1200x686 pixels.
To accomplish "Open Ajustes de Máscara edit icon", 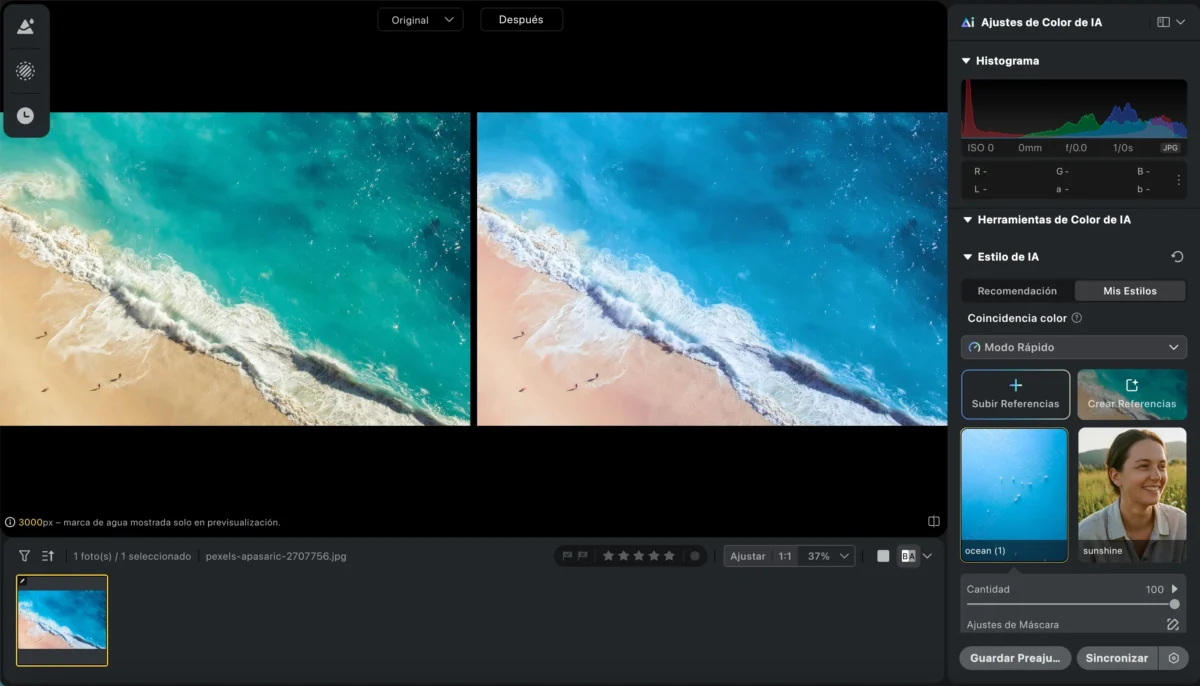I will (x=1173, y=625).
